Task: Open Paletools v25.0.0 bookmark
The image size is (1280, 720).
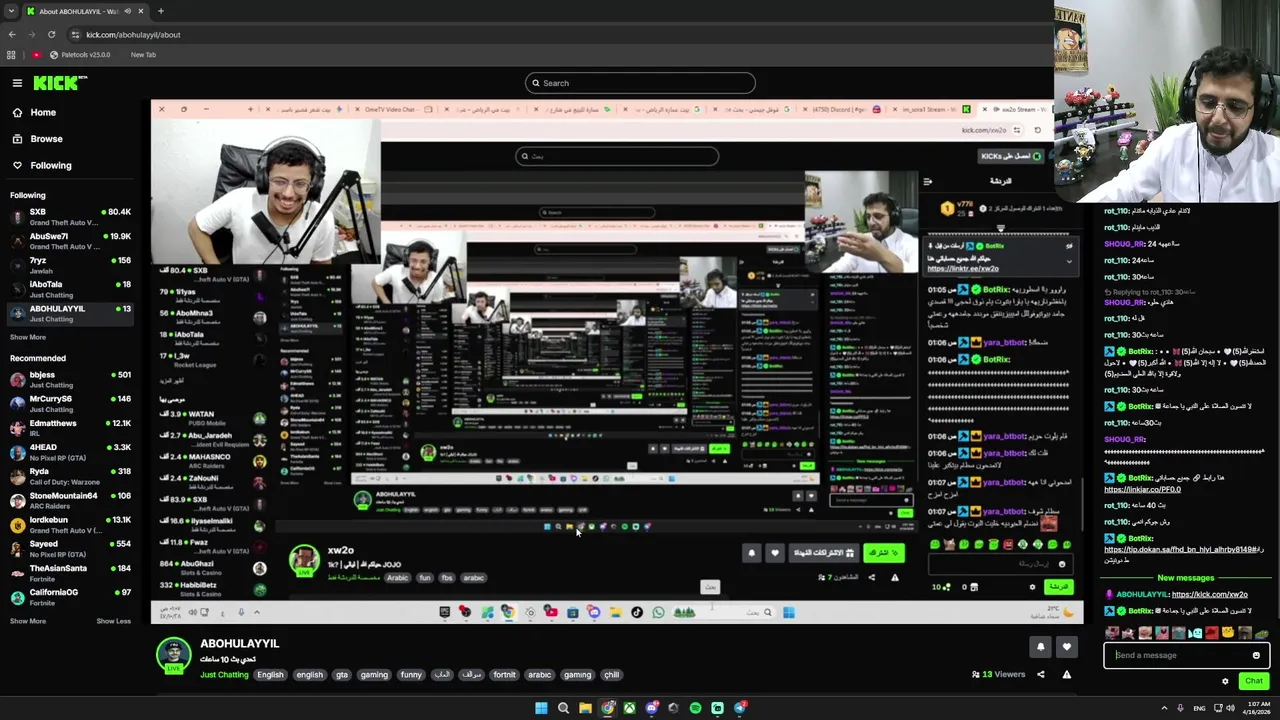Action: pyautogui.click(x=79, y=55)
